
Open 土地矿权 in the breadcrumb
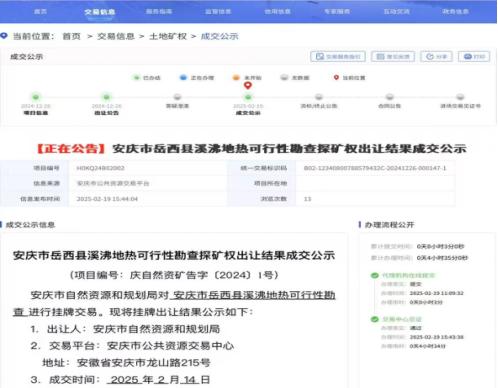tap(168, 36)
